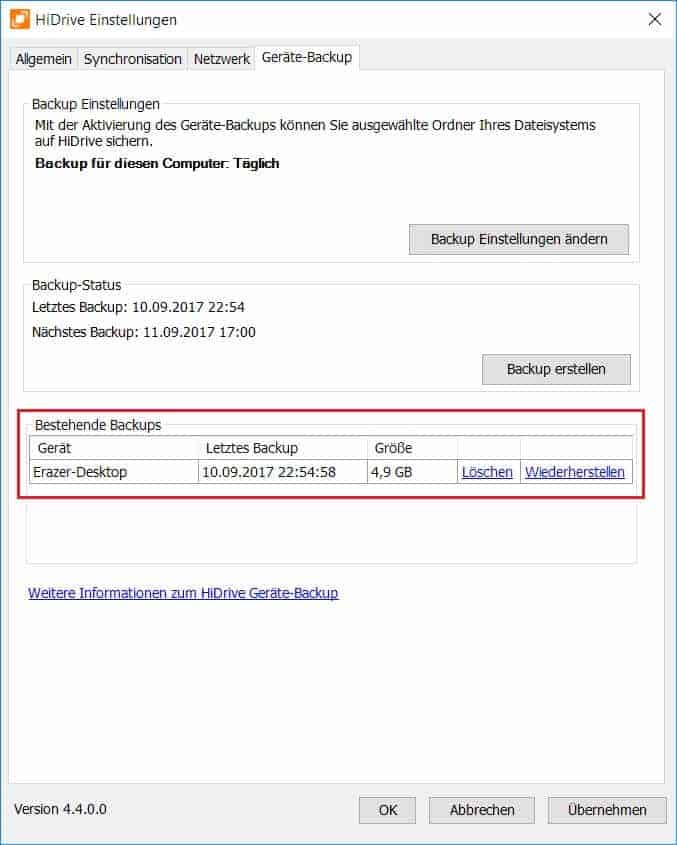Click the Gerät column header
The height and width of the screenshot is (845, 677).
(114, 448)
